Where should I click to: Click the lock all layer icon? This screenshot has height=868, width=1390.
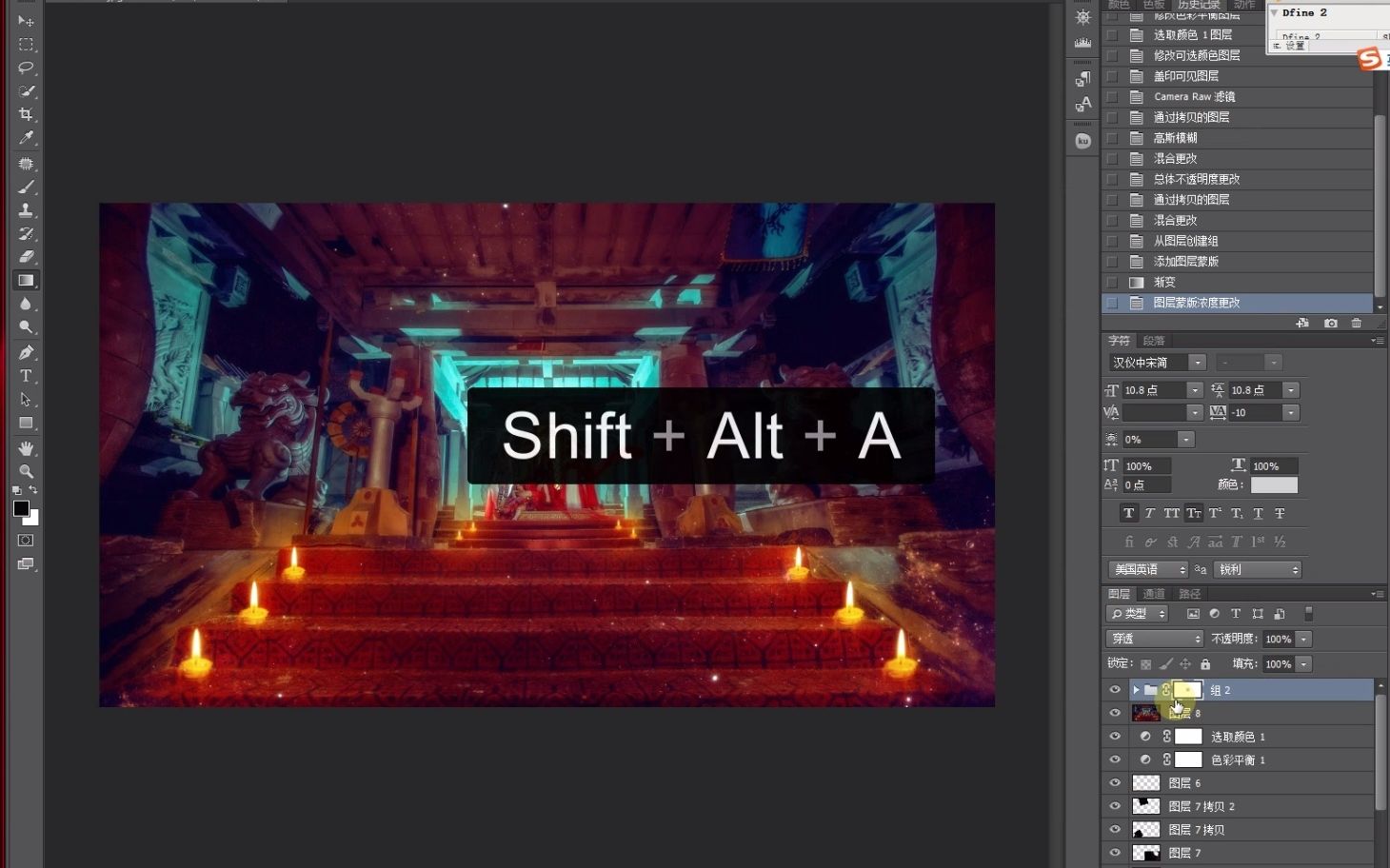[1205, 664]
